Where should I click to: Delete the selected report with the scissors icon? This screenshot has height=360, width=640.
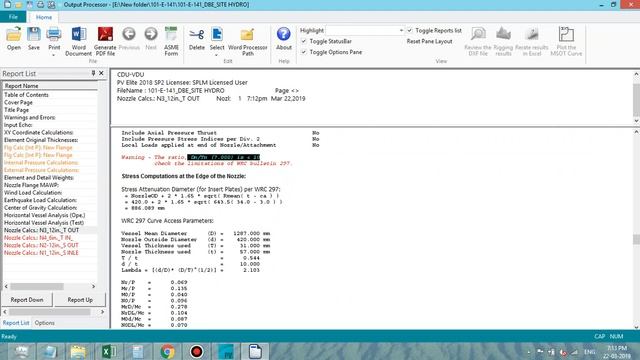(x=196, y=38)
